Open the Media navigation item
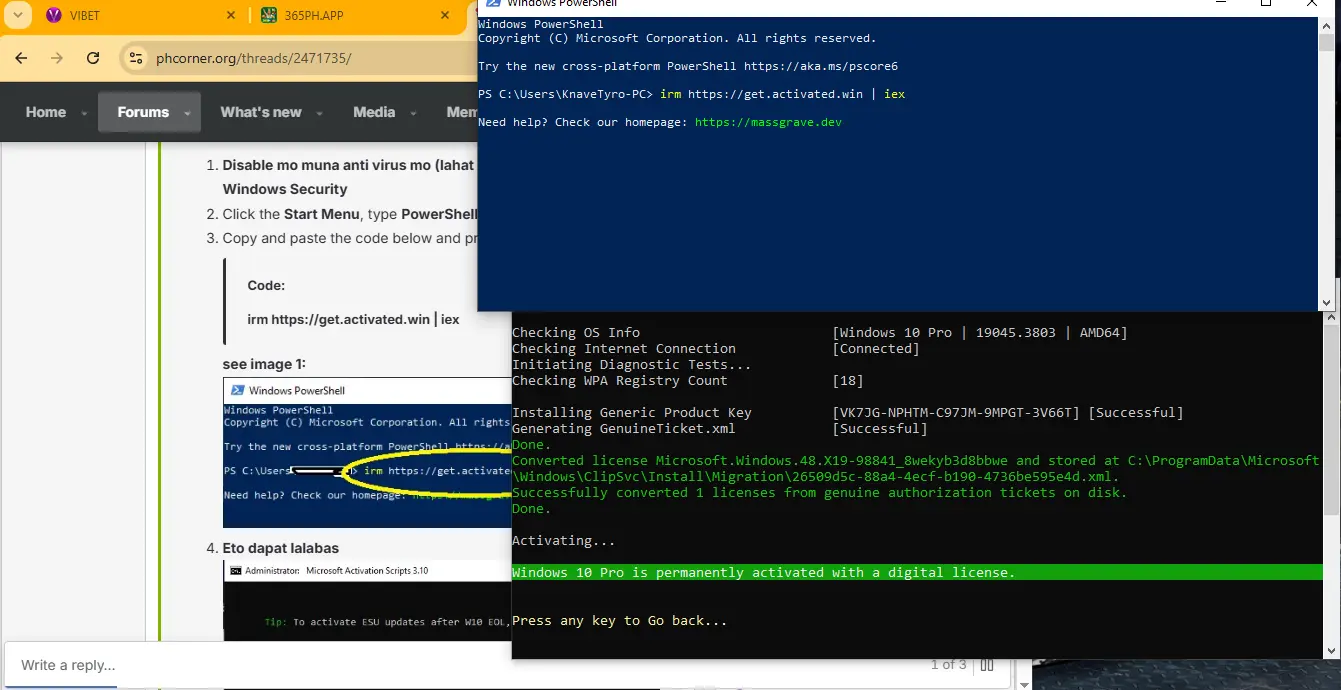Screen dimensions: 1341x690 [374, 112]
